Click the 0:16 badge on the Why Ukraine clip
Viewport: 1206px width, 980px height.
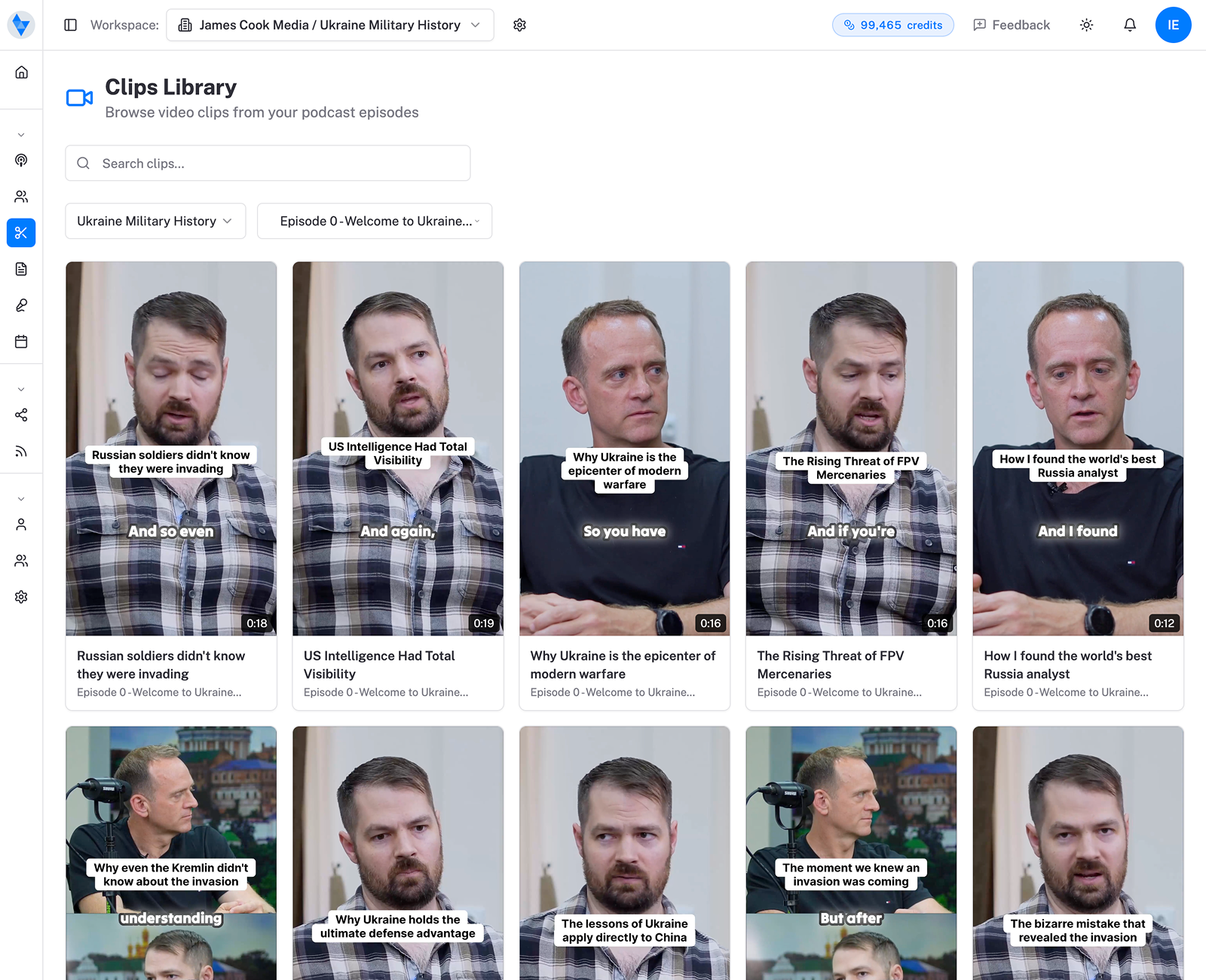coord(711,623)
